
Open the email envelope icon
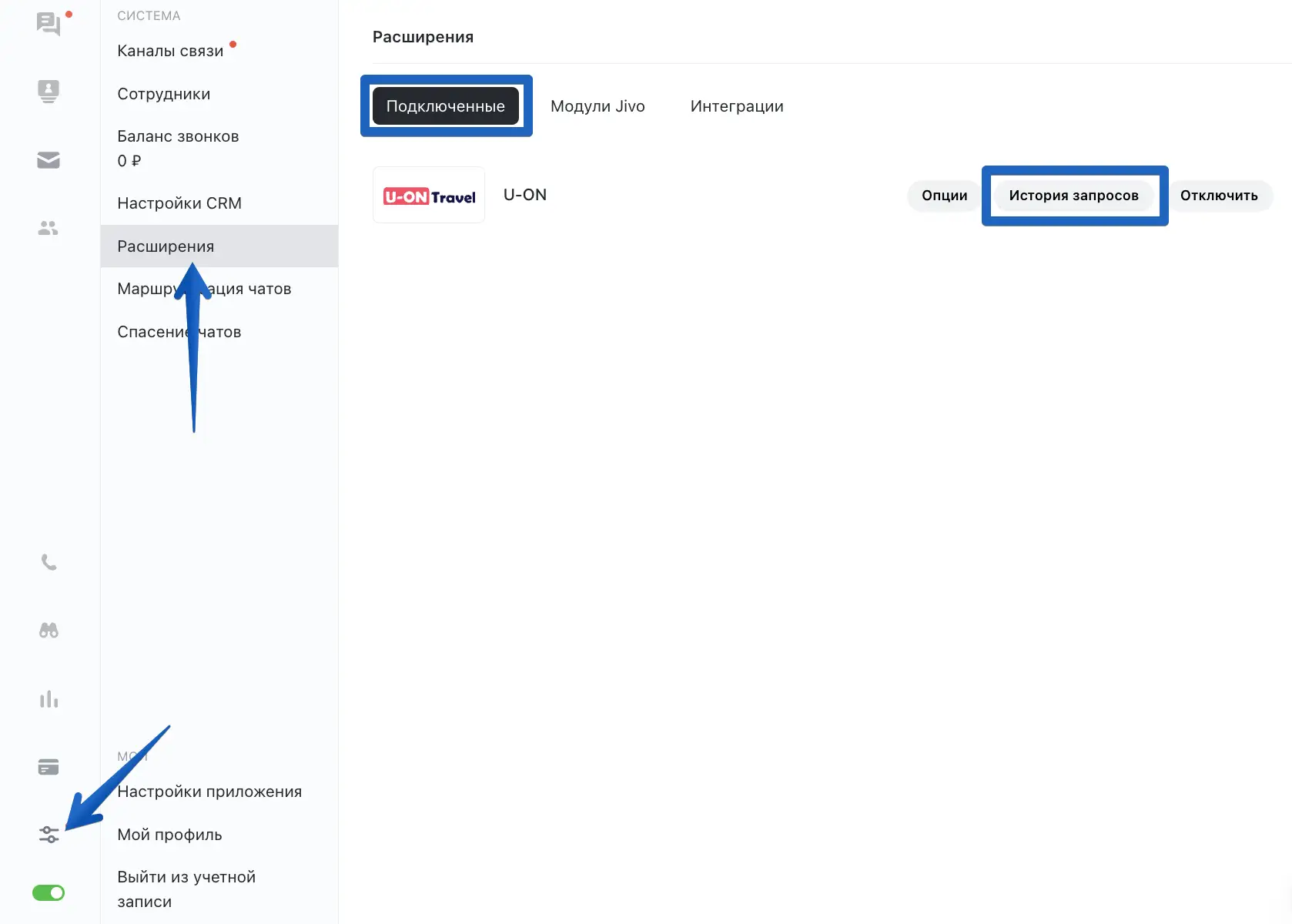49,160
